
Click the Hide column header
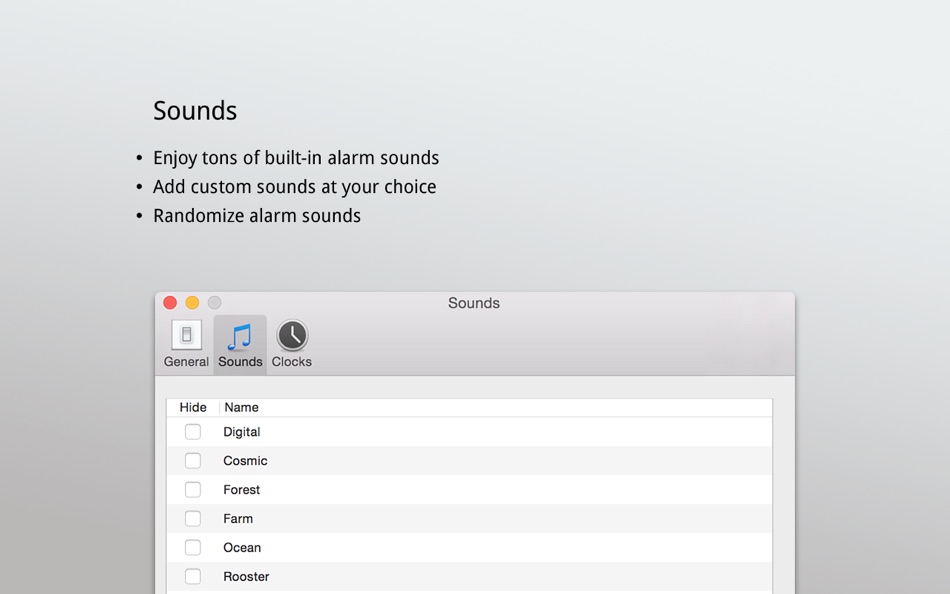pyautogui.click(x=193, y=407)
